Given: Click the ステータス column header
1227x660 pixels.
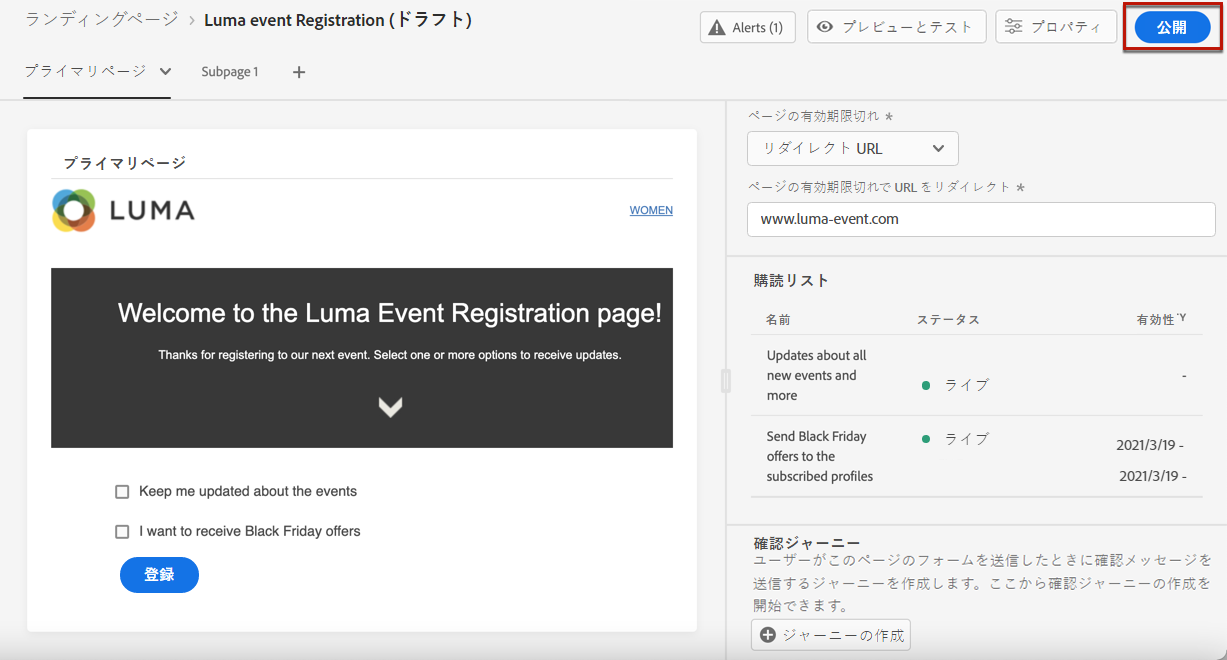Looking at the screenshot, I should click(x=948, y=320).
